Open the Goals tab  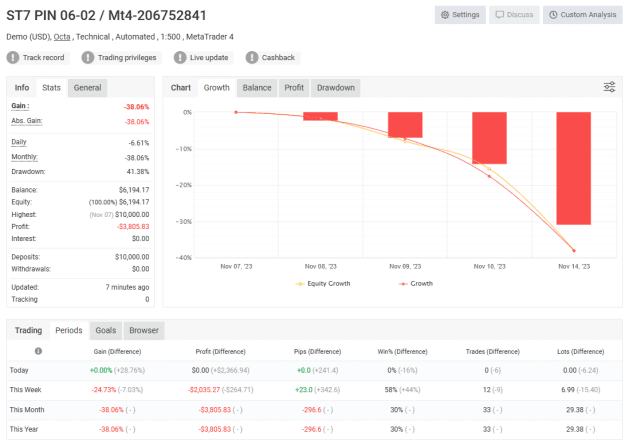[x=106, y=330]
